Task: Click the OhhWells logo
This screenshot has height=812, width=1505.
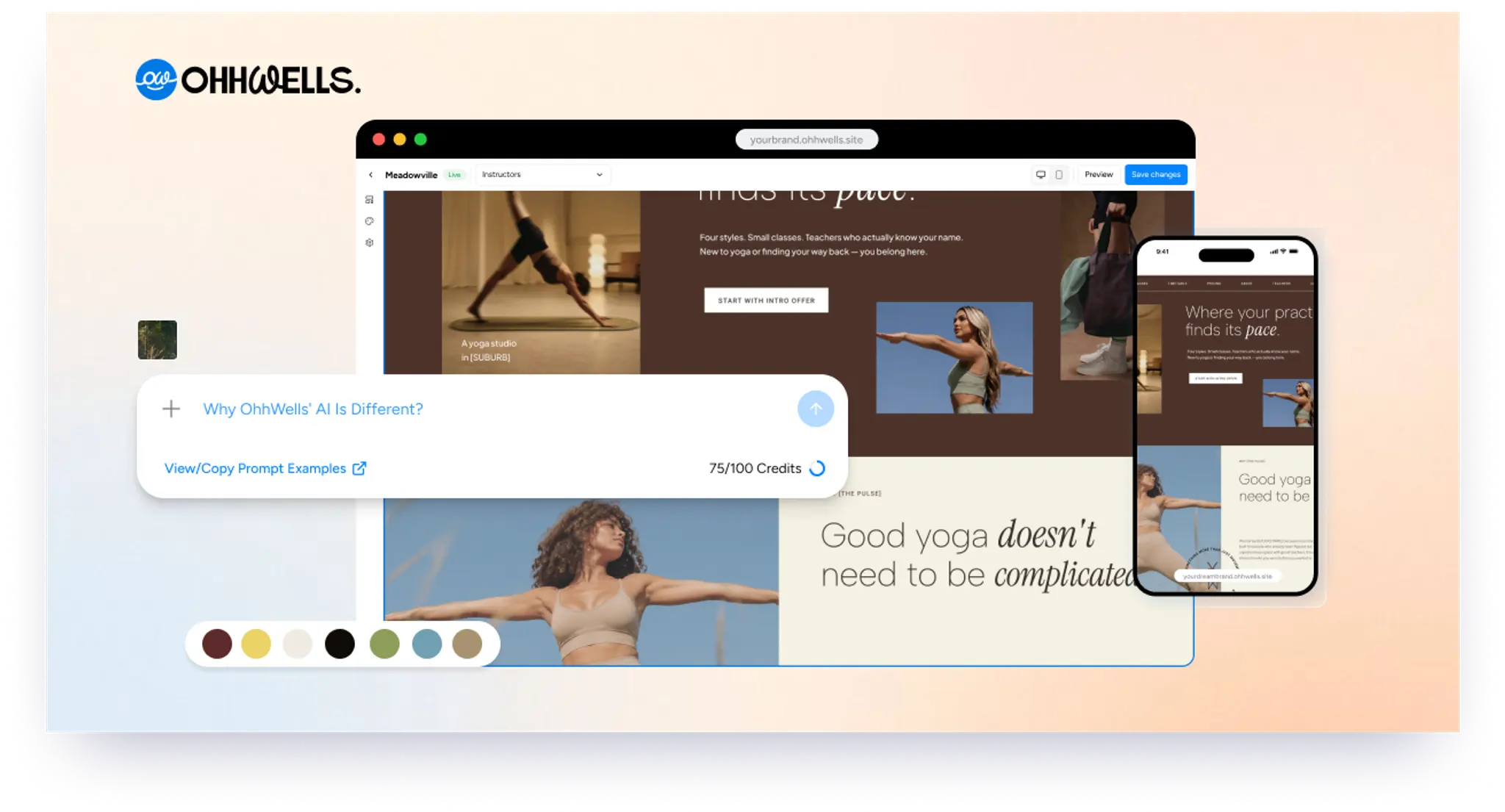Action: point(248,79)
